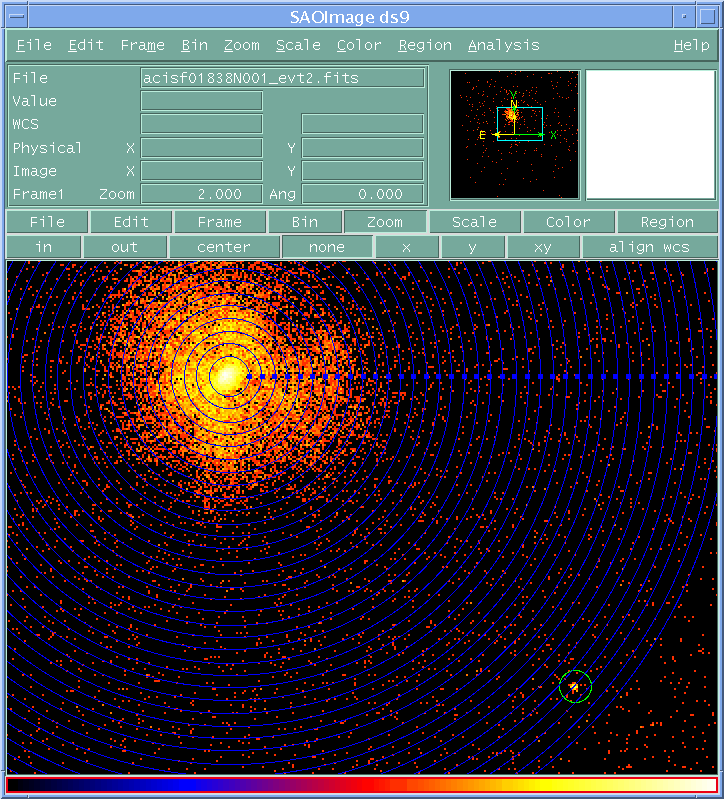Zoom in with the 'in' button

[44, 247]
